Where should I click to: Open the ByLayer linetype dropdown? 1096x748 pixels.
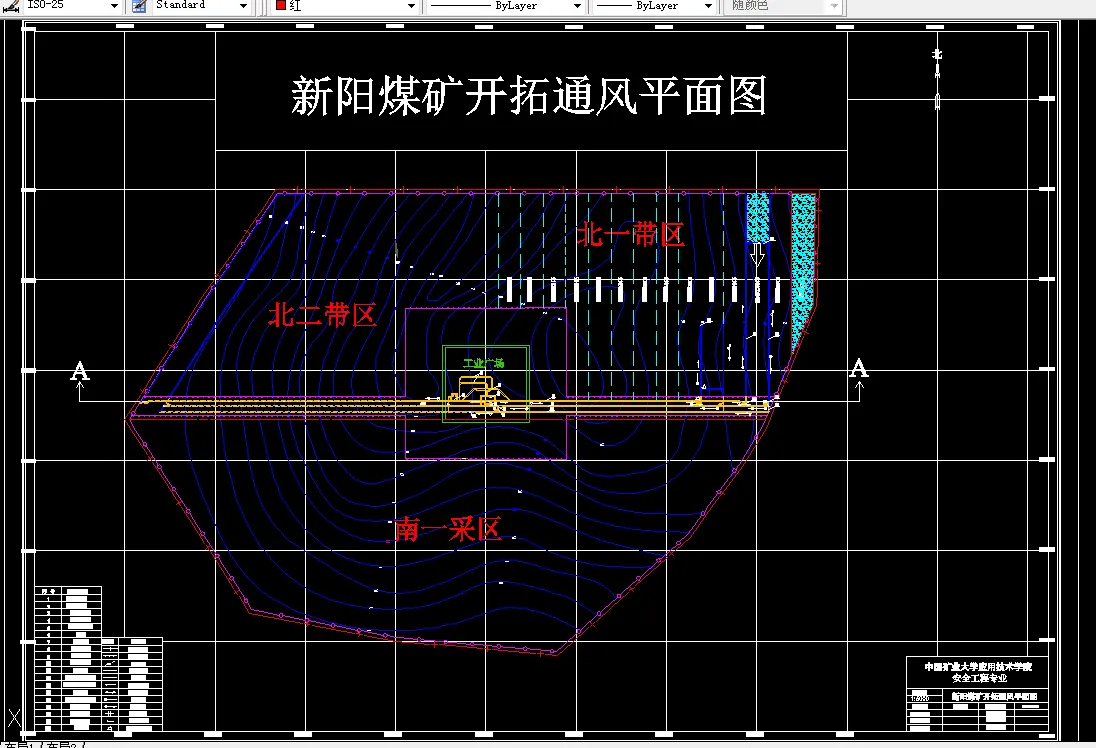click(578, 6)
